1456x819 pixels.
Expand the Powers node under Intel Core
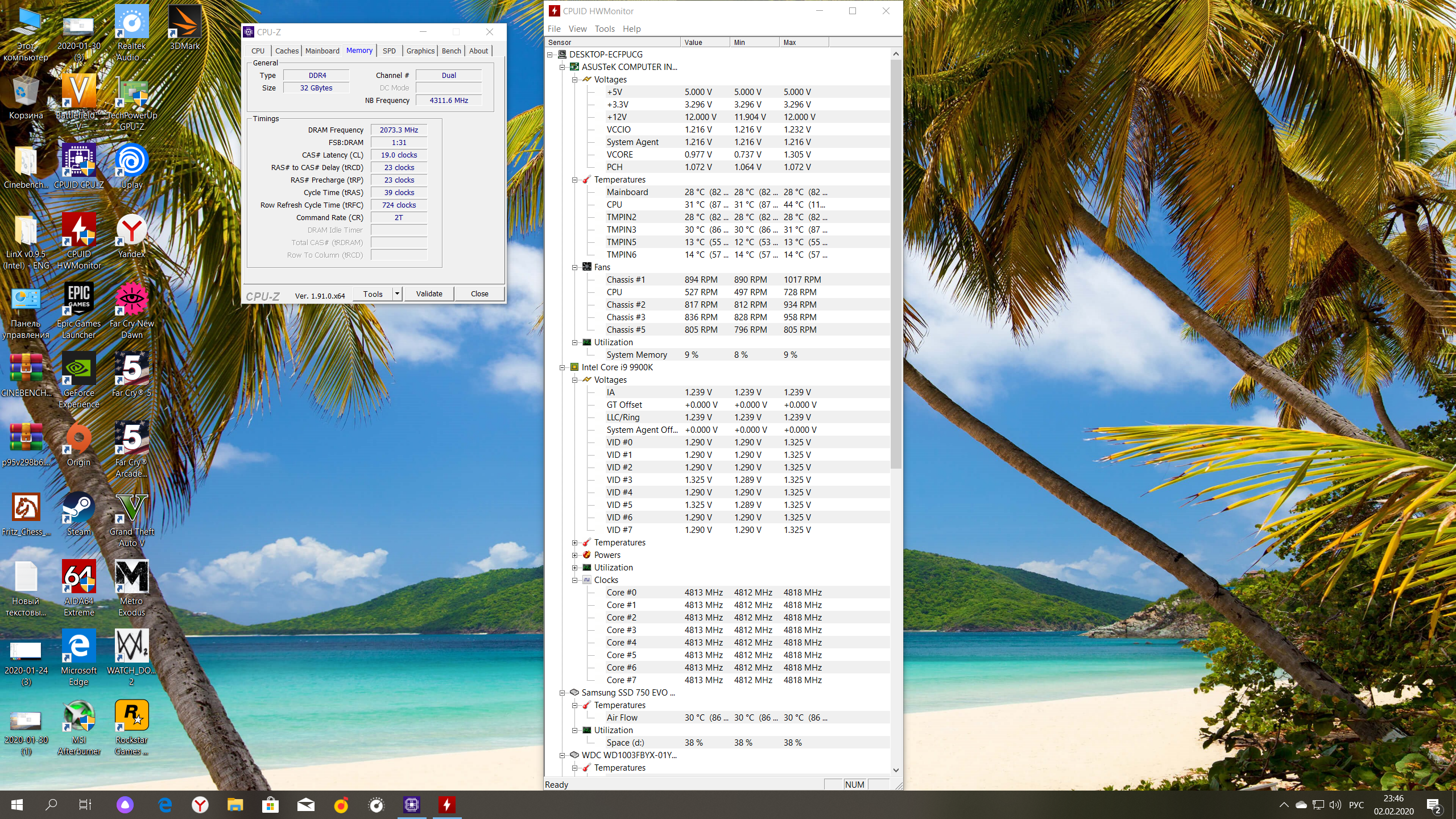tap(574, 555)
